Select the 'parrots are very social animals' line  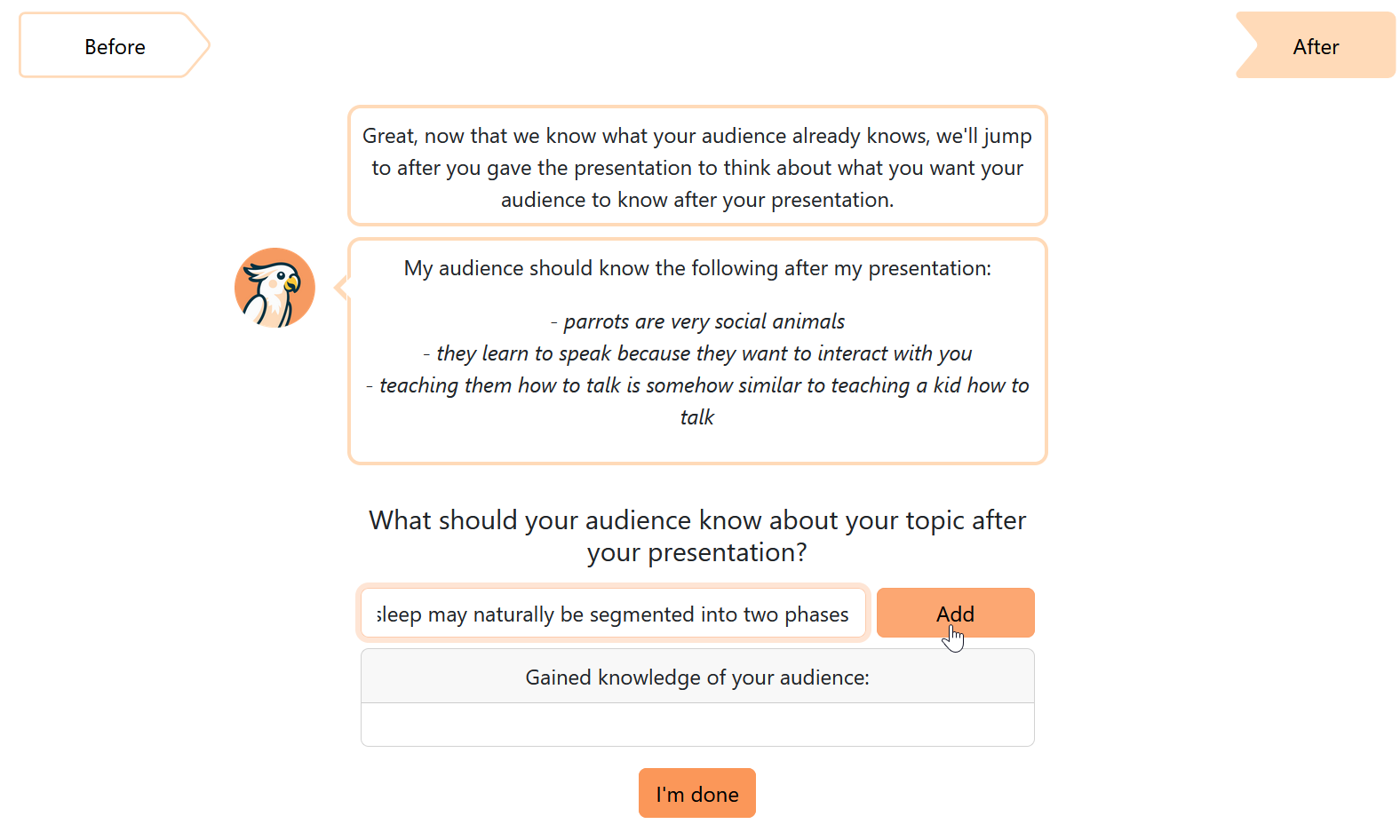697,321
